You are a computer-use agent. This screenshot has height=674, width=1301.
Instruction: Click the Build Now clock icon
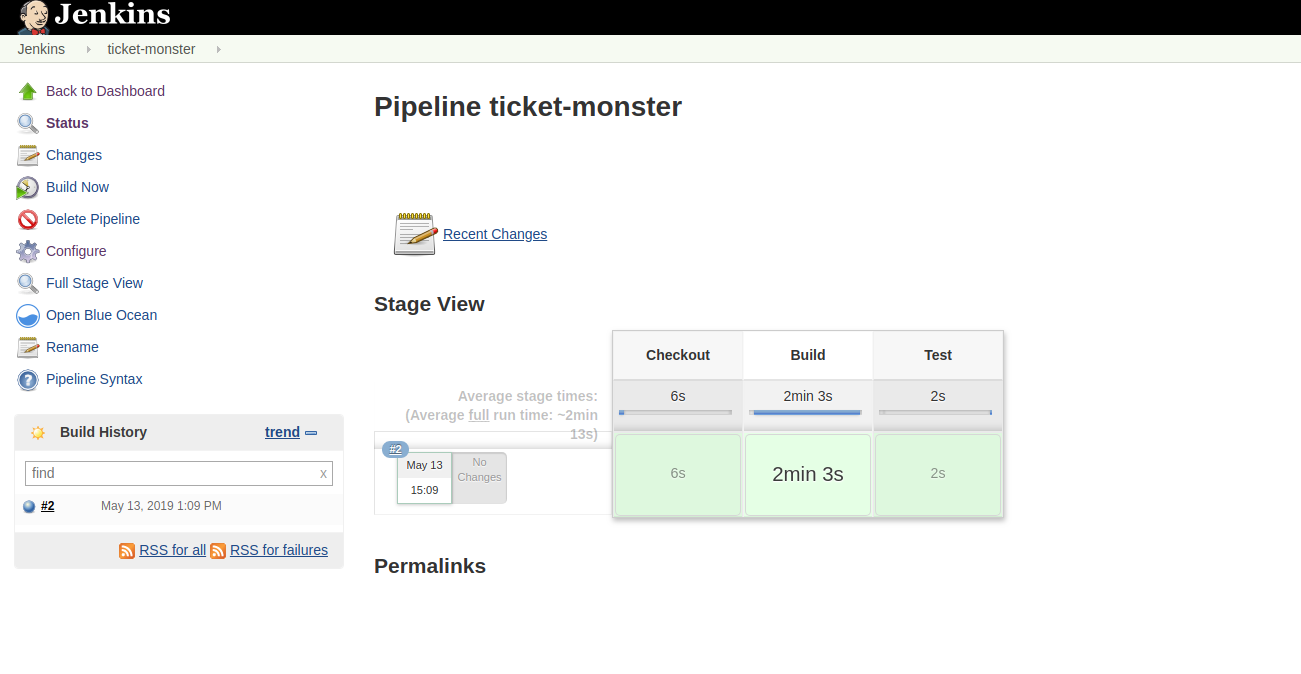pyautogui.click(x=28, y=187)
